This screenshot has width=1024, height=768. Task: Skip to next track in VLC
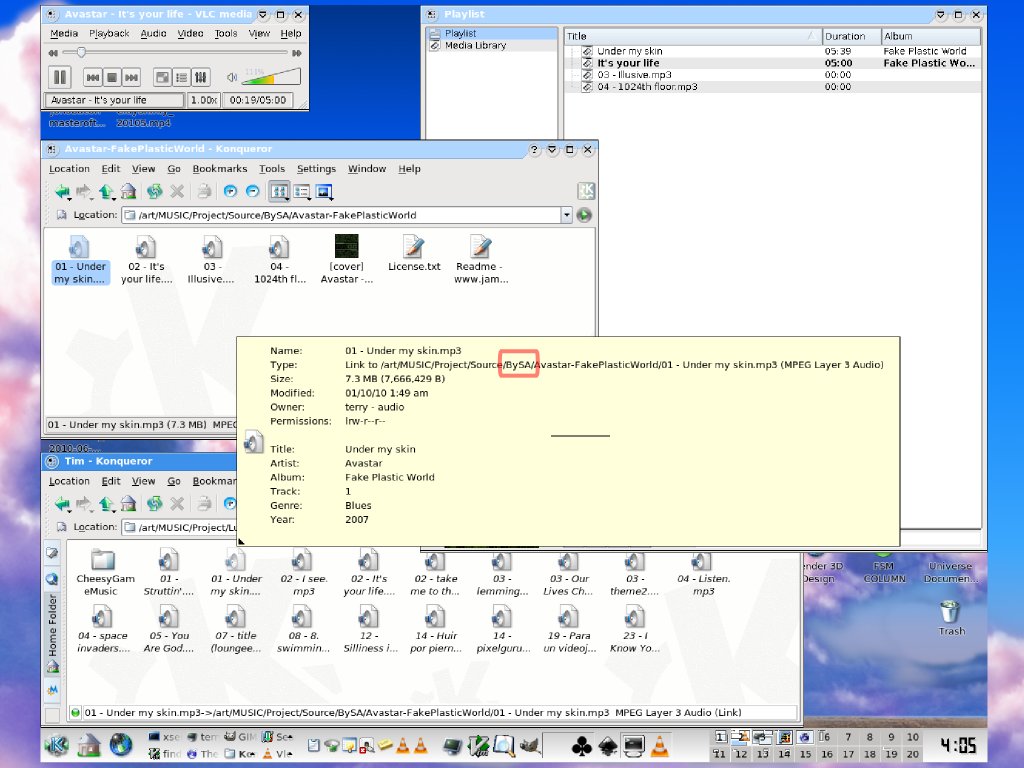[131, 78]
